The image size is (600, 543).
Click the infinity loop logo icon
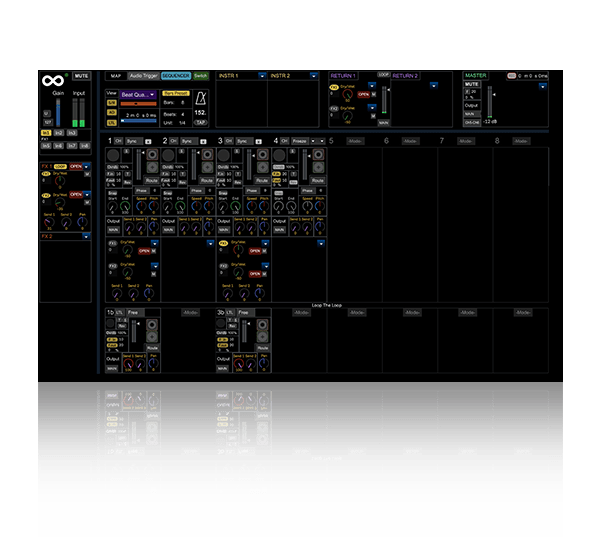tap(52, 78)
